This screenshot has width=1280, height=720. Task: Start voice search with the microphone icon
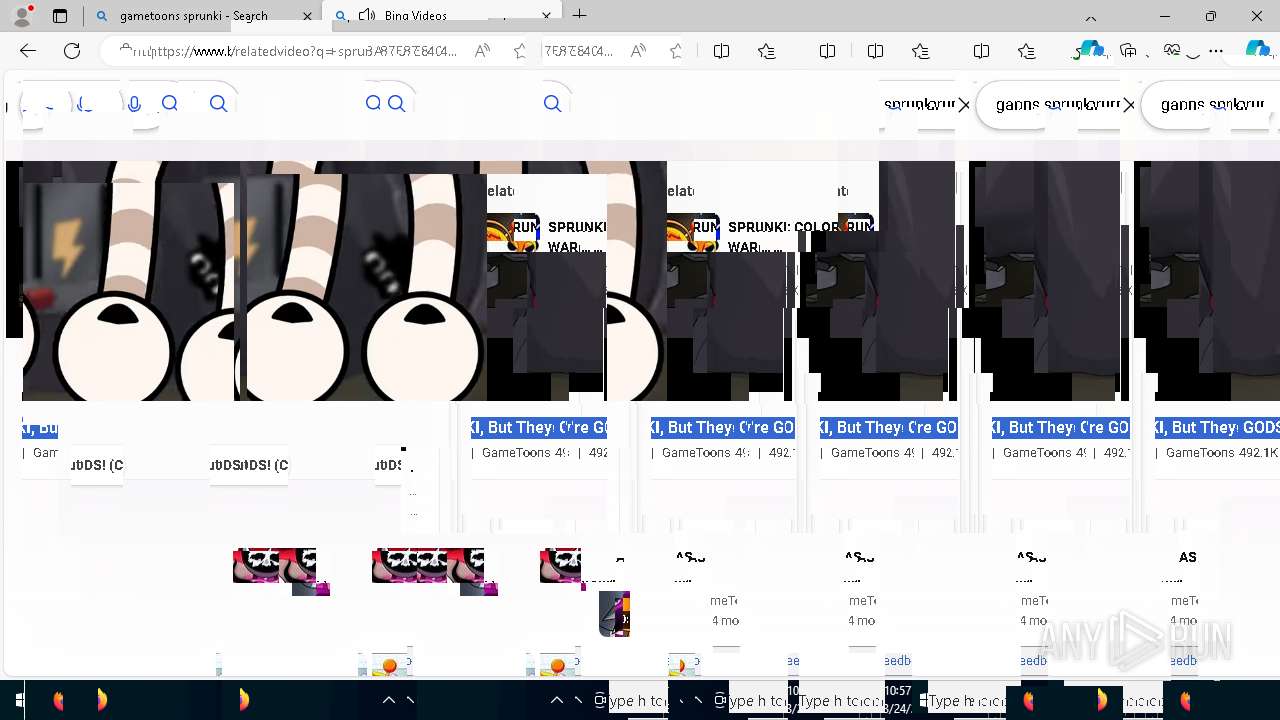[x=134, y=103]
